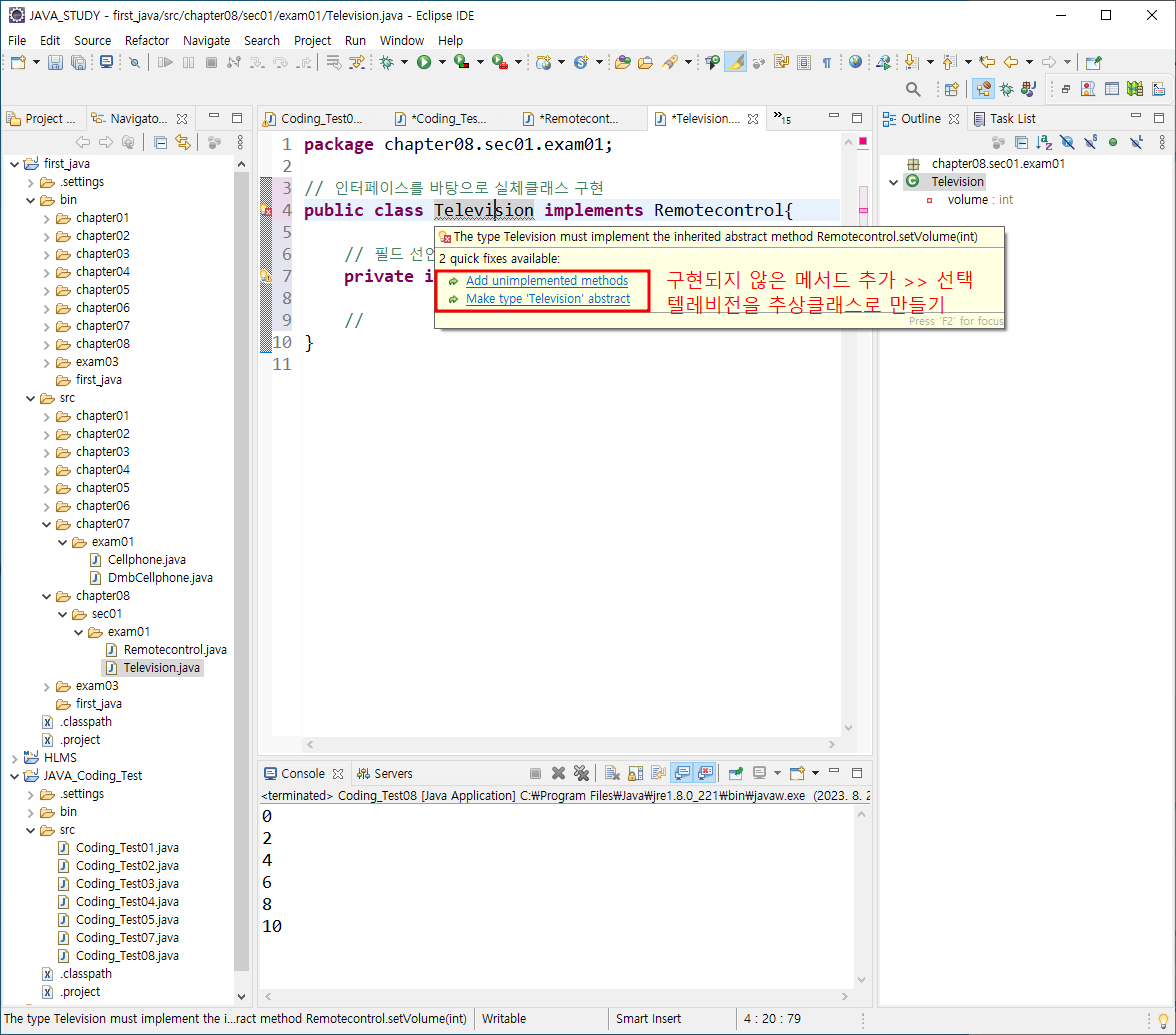1176x1035 pixels.
Task: Click the Save toolbar icon
Action: pos(55,63)
